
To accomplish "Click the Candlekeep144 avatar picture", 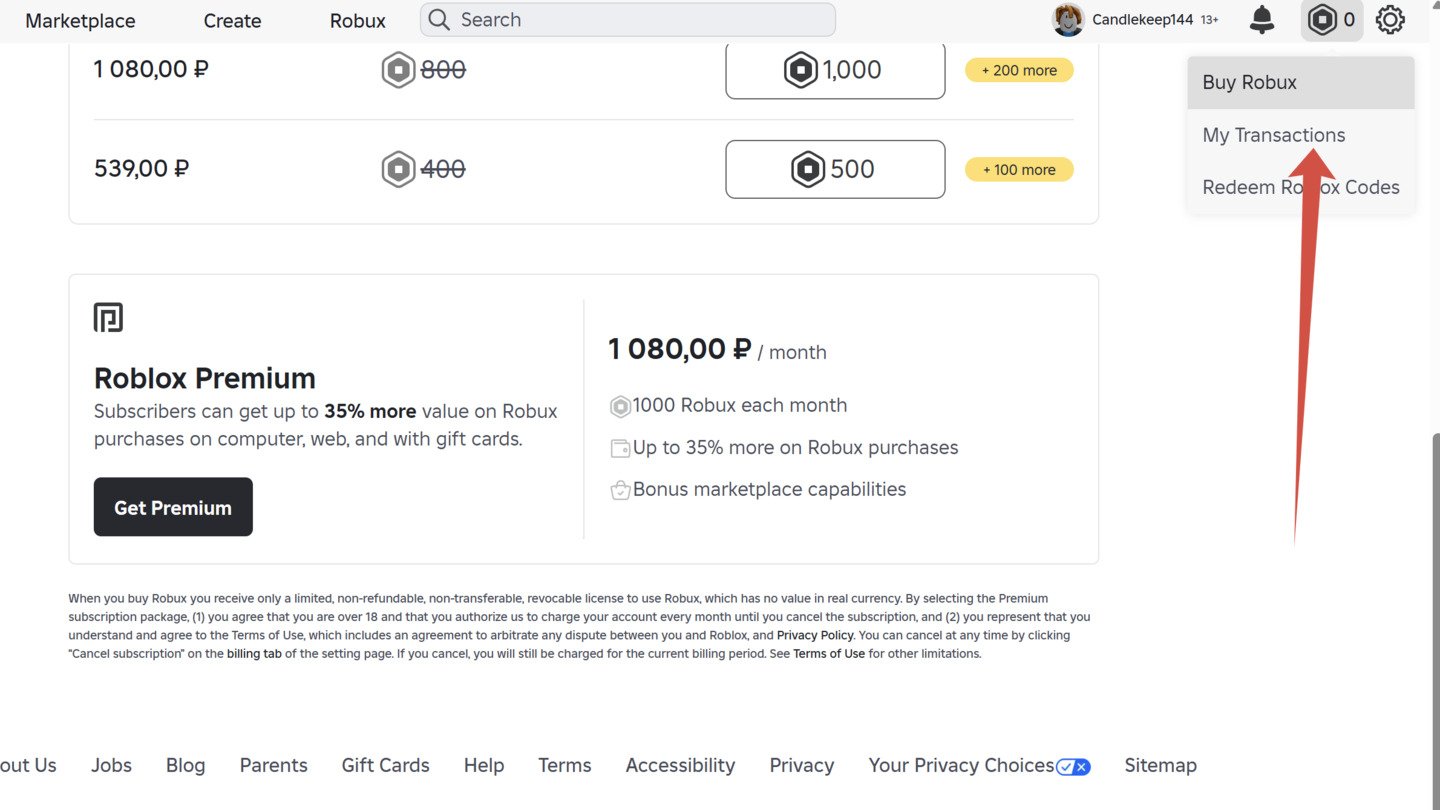I will (1068, 19).
